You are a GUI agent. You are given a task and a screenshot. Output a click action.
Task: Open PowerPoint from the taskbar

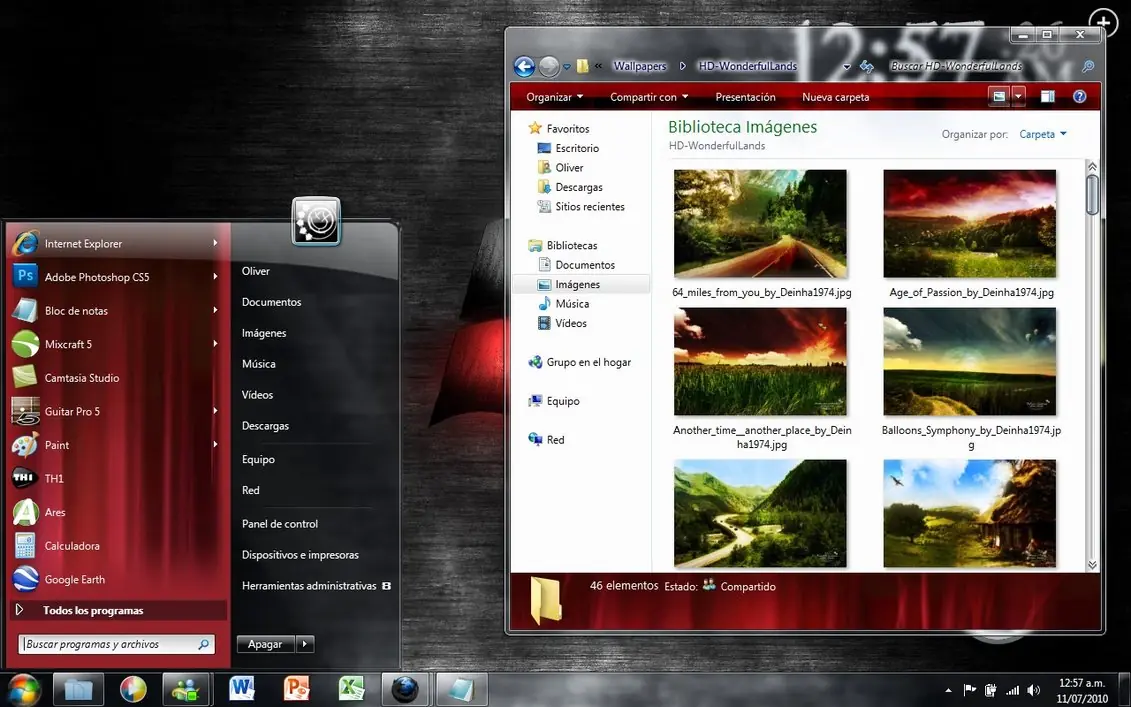[x=297, y=689]
